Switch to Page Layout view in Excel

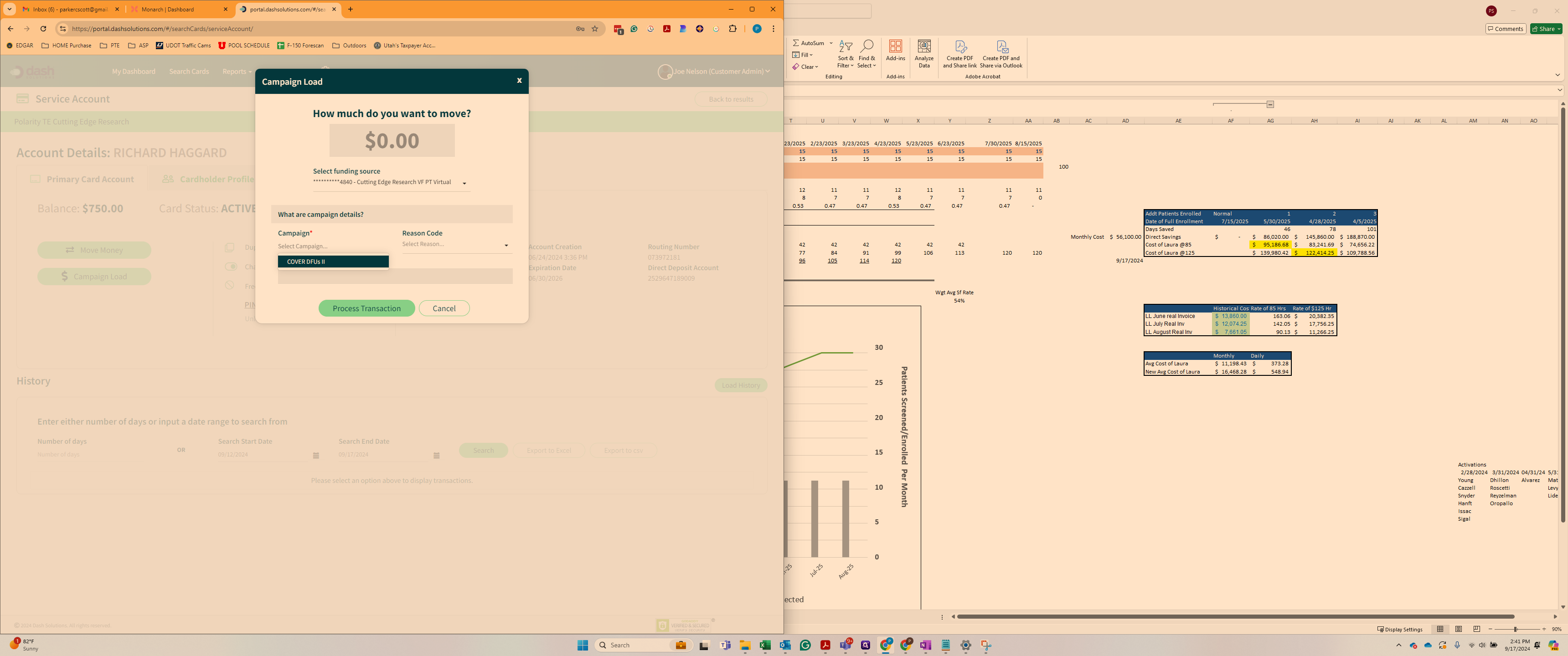pyautogui.click(x=1459, y=629)
